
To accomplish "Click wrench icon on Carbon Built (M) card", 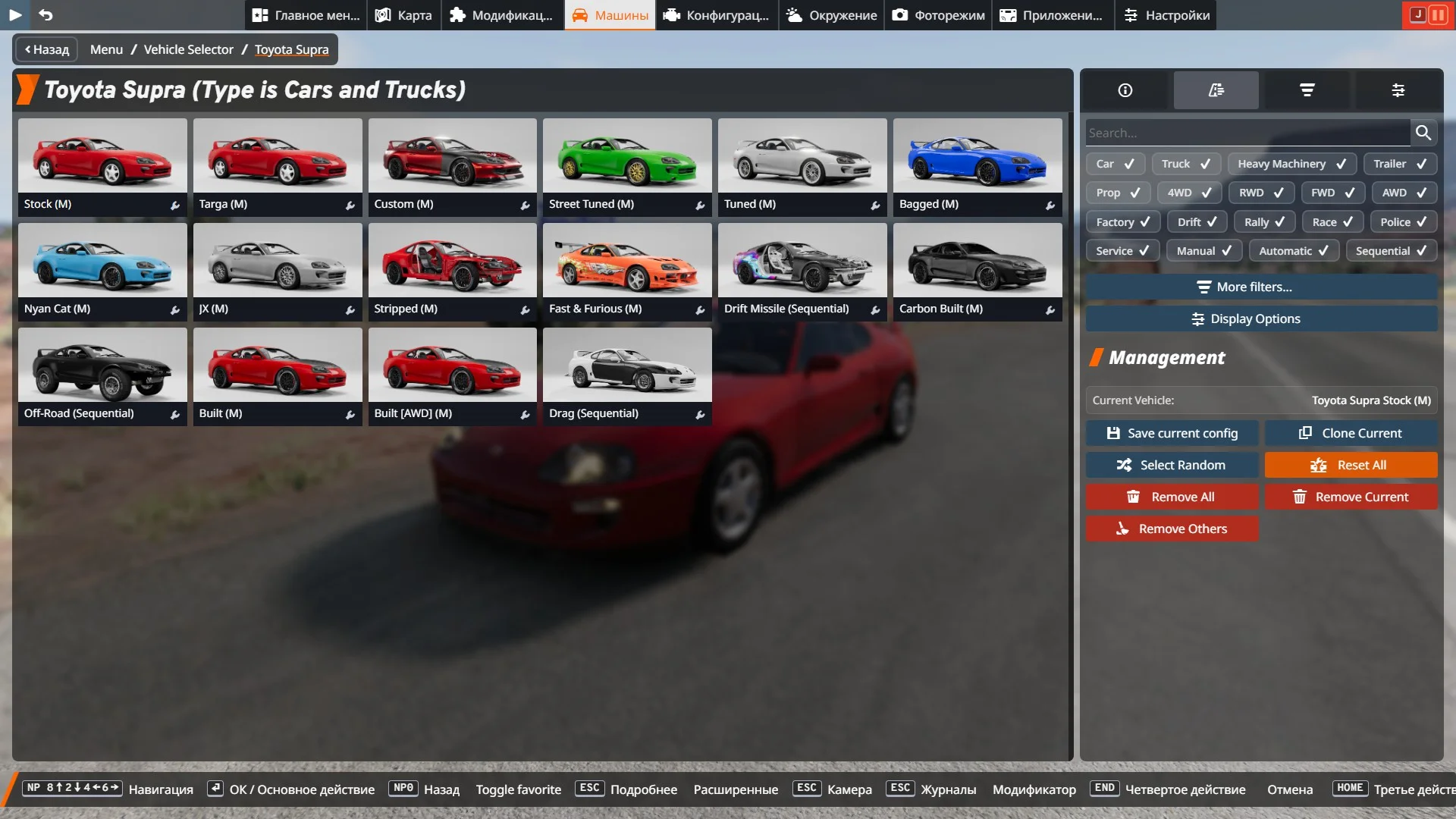I will coord(1050,309).
